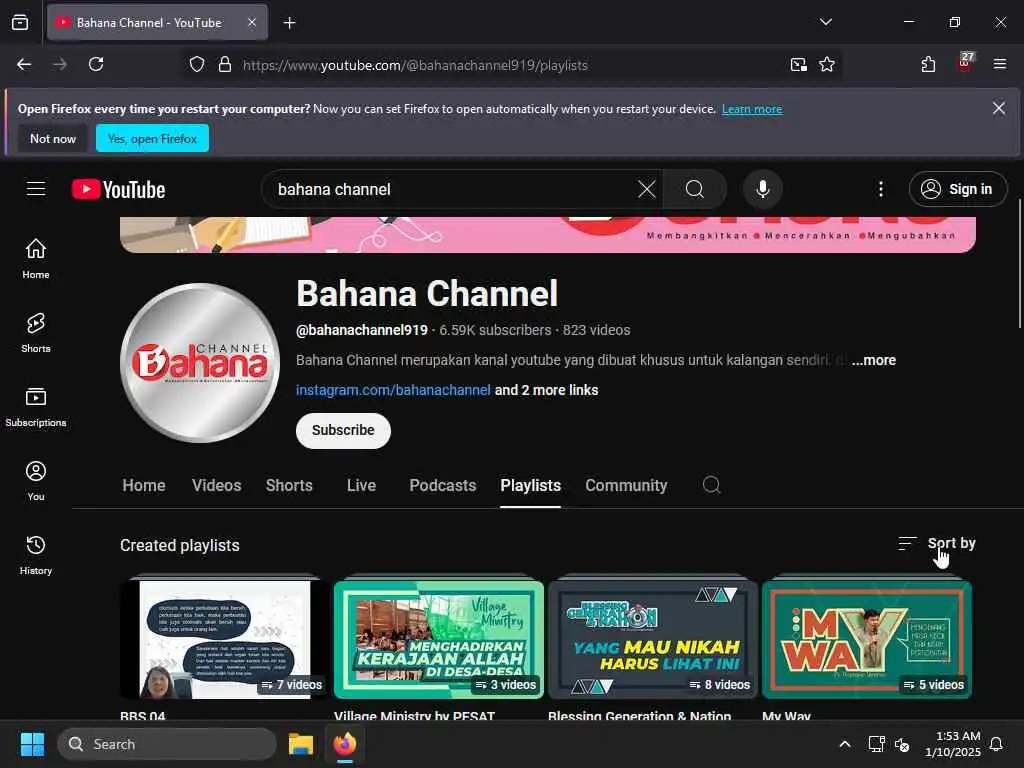Click the pink channel banner image
Image resolution: width=1024 pixels, height=768 pixels.
[x=547, y=234]
